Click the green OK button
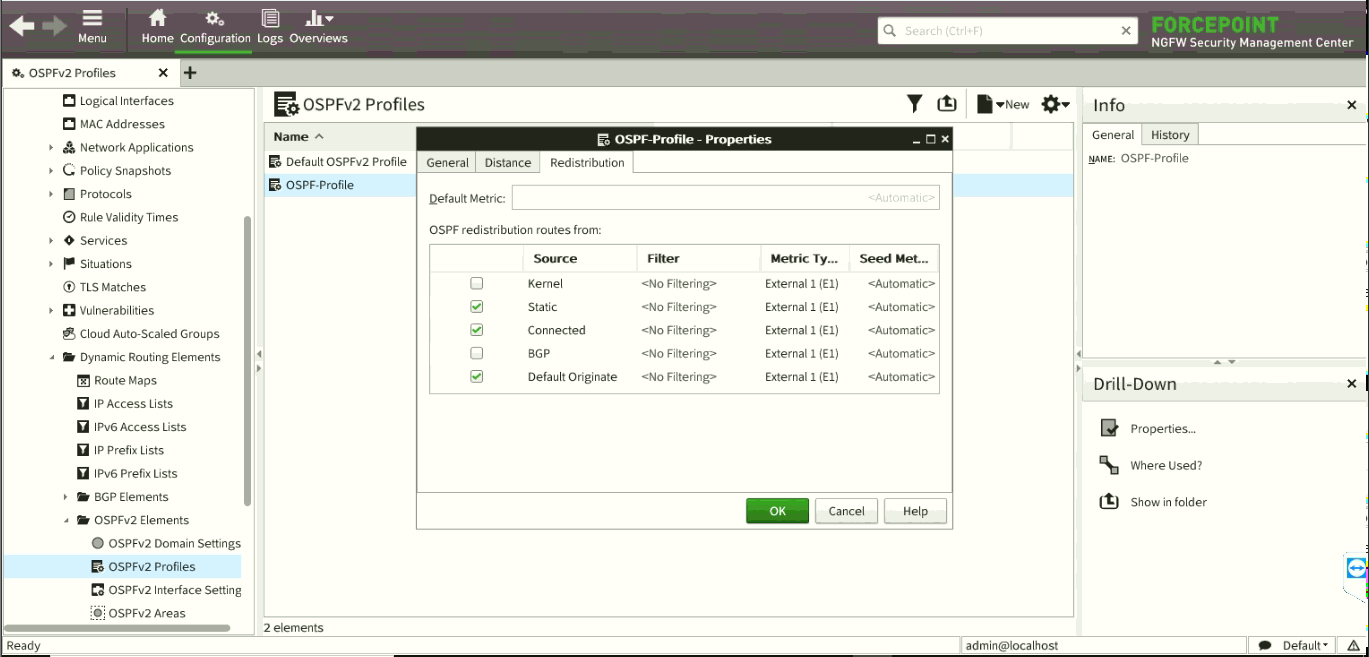Viewport: 1369px width, 657px height. [777, 511]
